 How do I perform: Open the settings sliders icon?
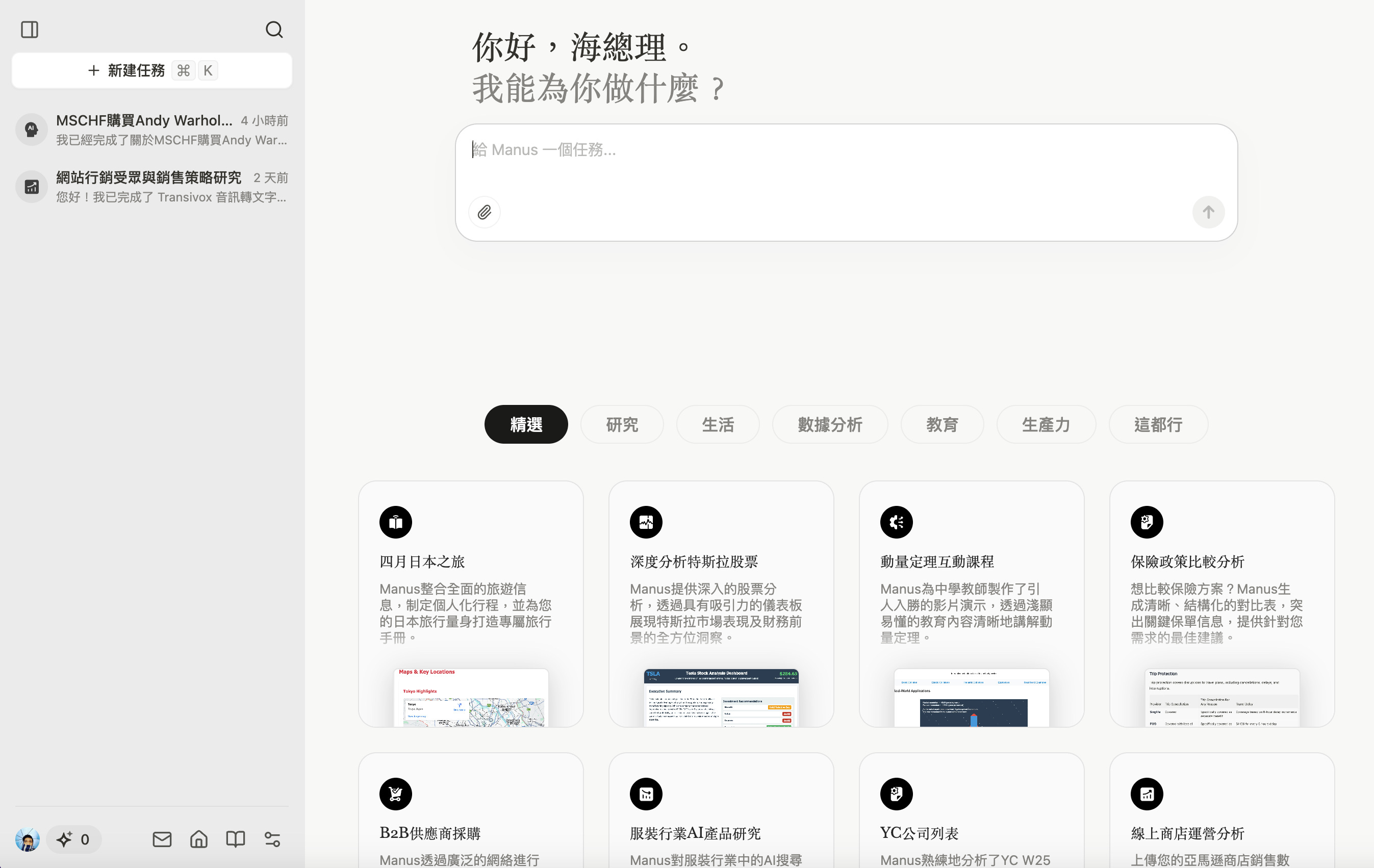click(272, 839)
